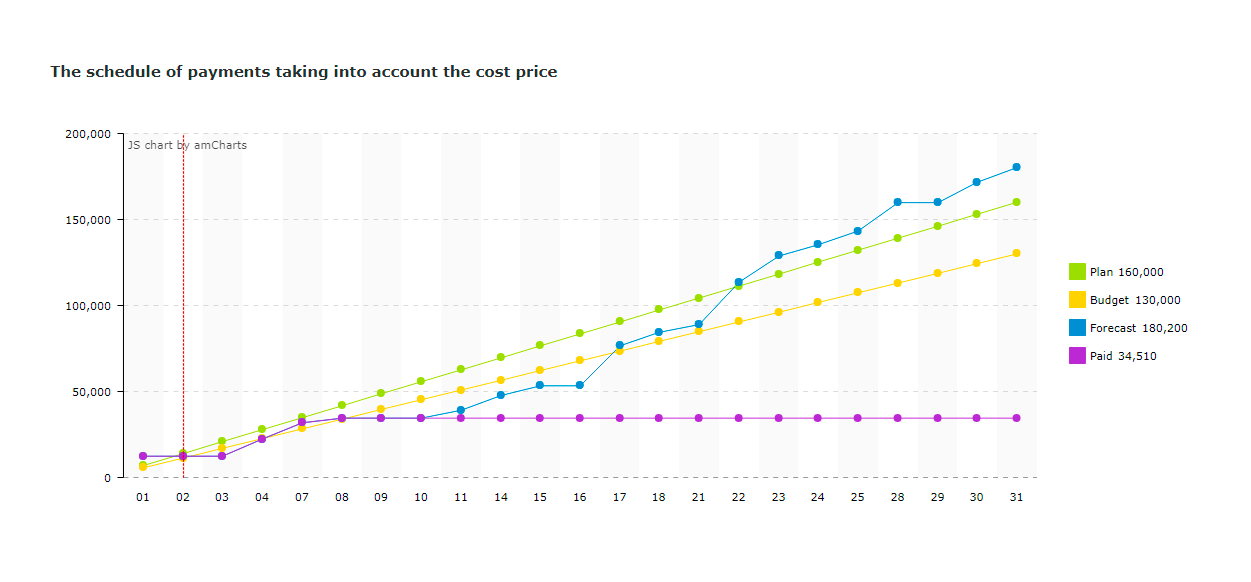Click the Plan data point at day 31
This screenshot has width=1251, height=582.
click(1016, 202)
